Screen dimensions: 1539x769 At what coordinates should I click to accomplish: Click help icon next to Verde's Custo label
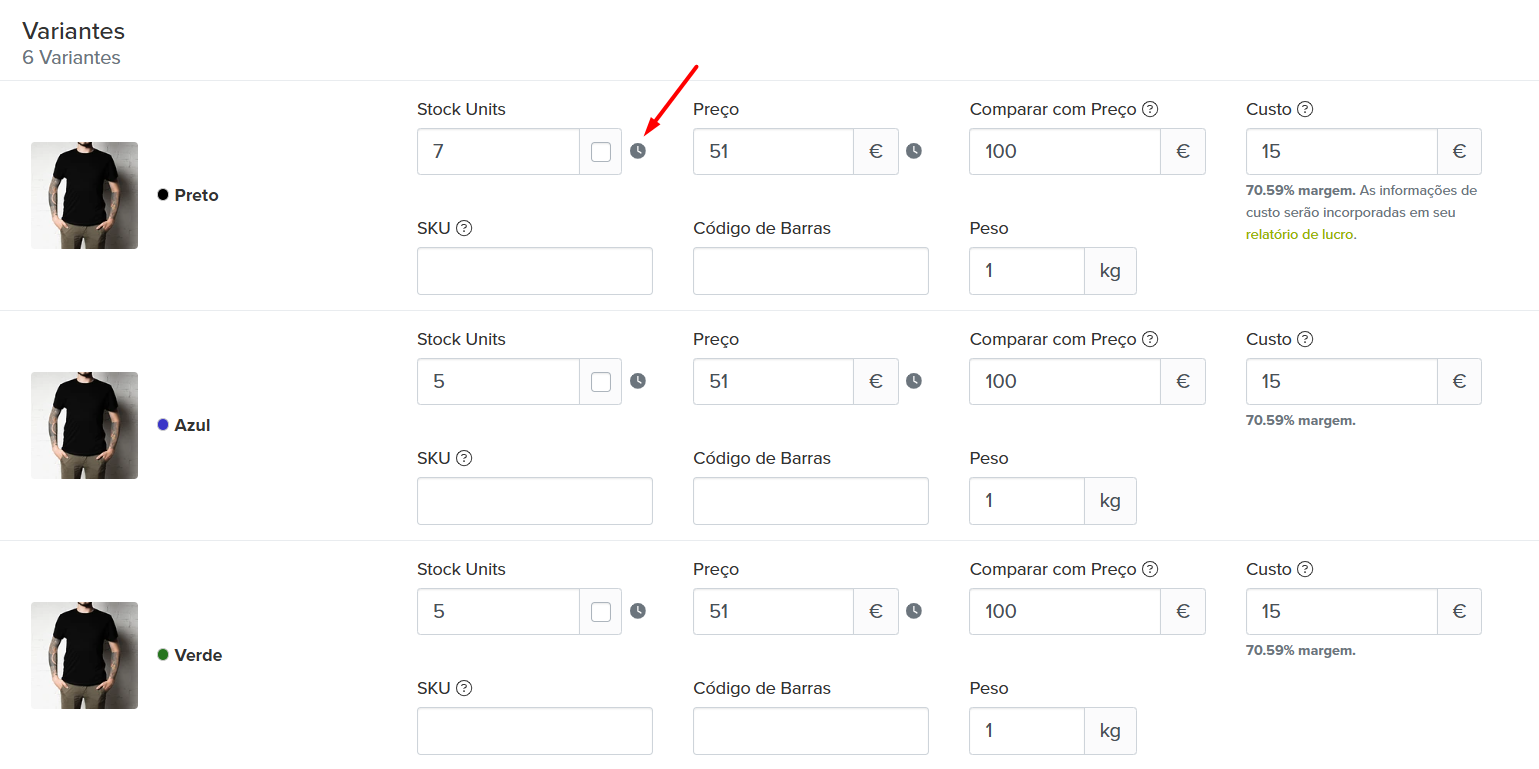point(1304,570)
